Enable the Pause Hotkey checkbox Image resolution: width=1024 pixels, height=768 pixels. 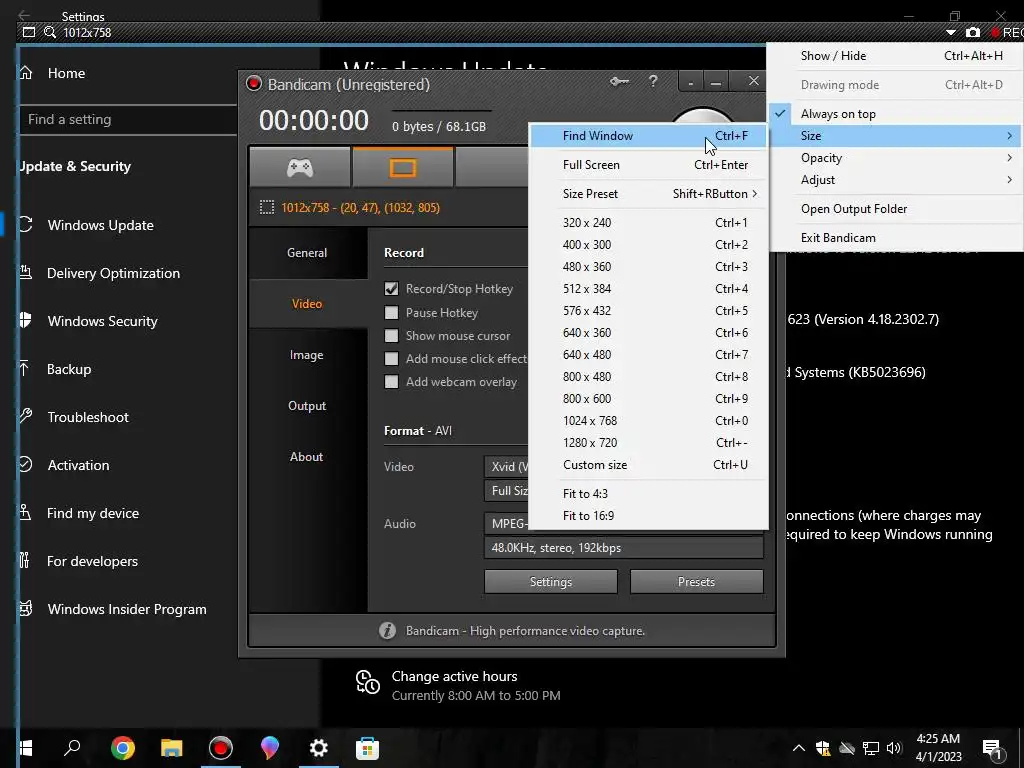pyautogui.click(x=391, y=313)
